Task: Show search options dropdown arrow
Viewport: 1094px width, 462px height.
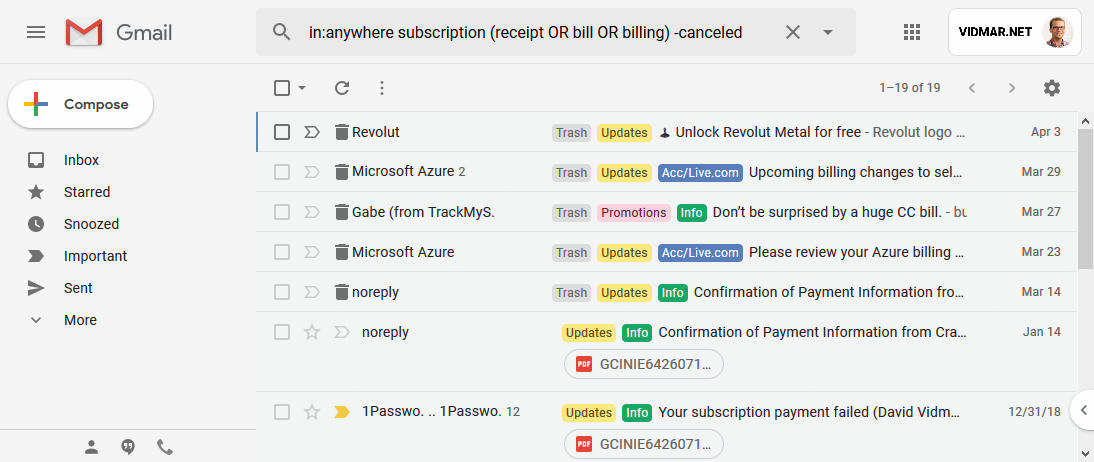Action: coord(827,32)
